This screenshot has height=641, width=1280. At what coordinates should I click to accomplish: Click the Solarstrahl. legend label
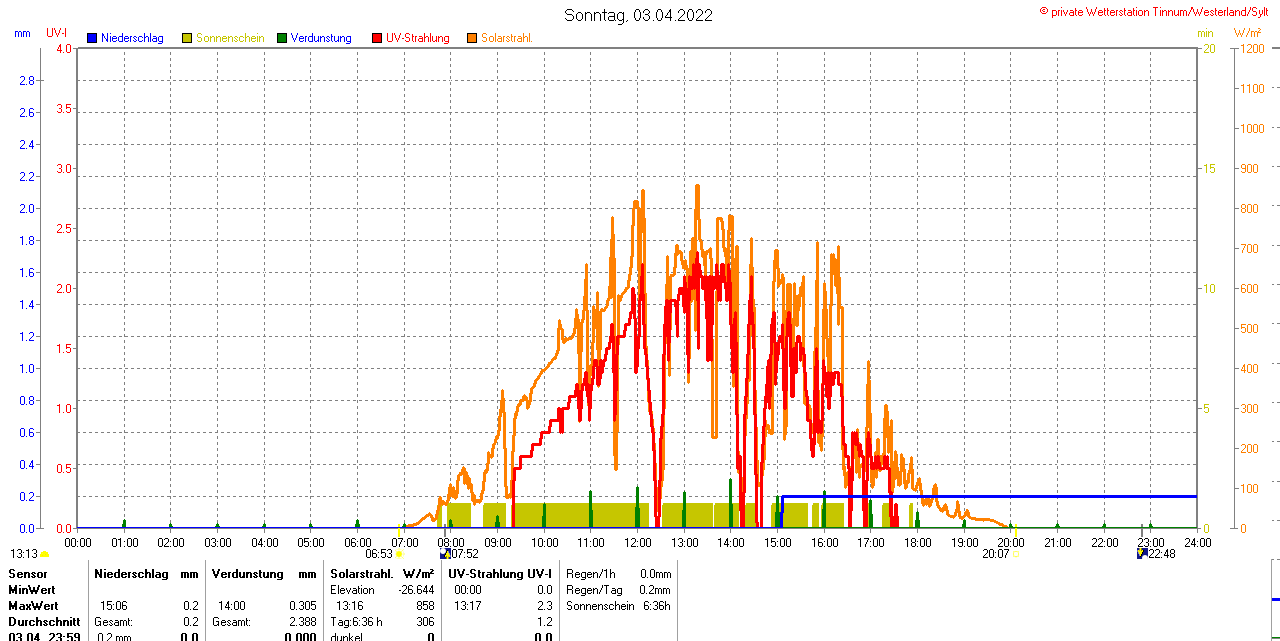click(506, 38)
